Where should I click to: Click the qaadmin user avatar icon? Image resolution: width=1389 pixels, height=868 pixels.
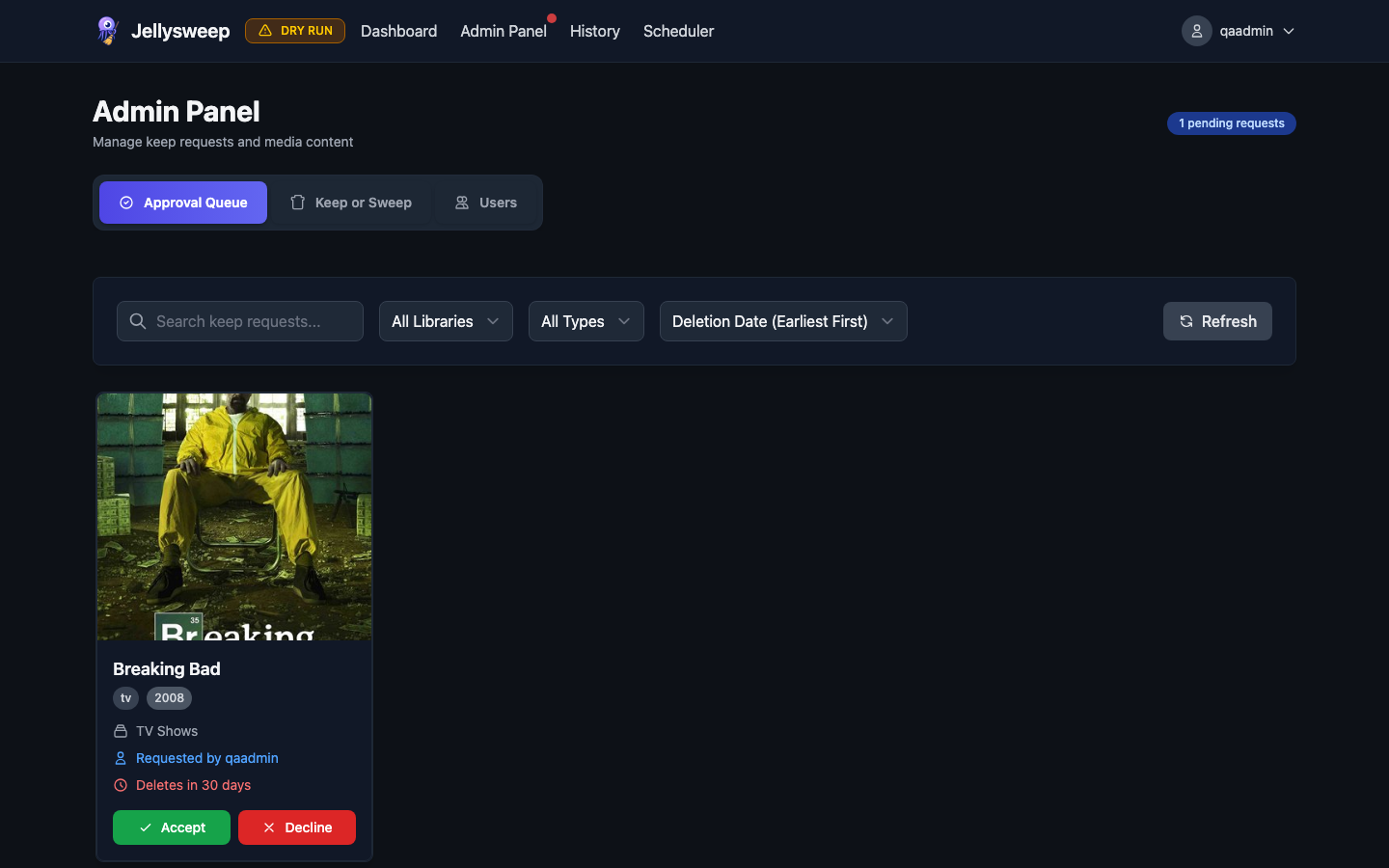click(x=1197, y=31)
